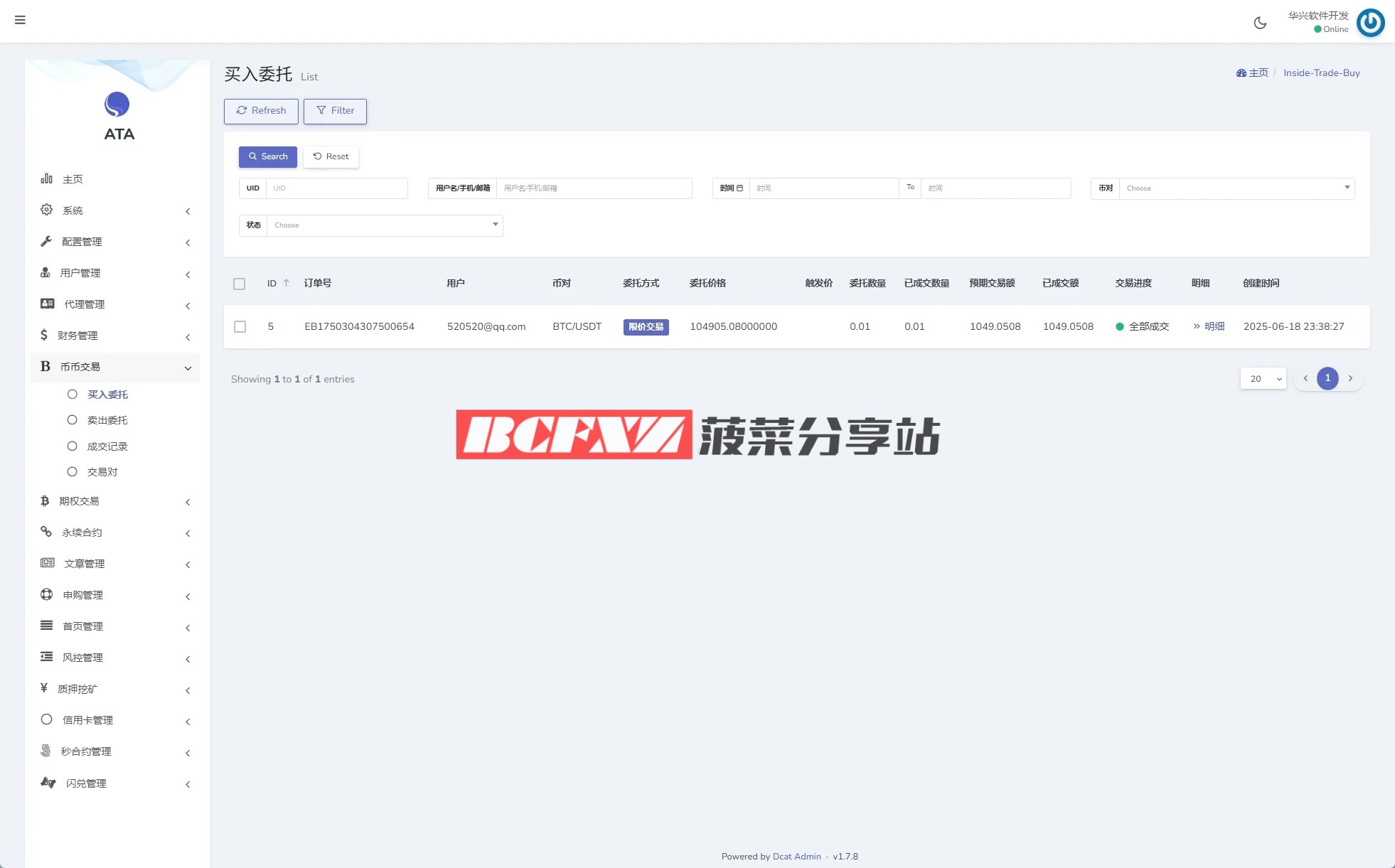Open 成交记录 submenu item

tap(107, 446)
